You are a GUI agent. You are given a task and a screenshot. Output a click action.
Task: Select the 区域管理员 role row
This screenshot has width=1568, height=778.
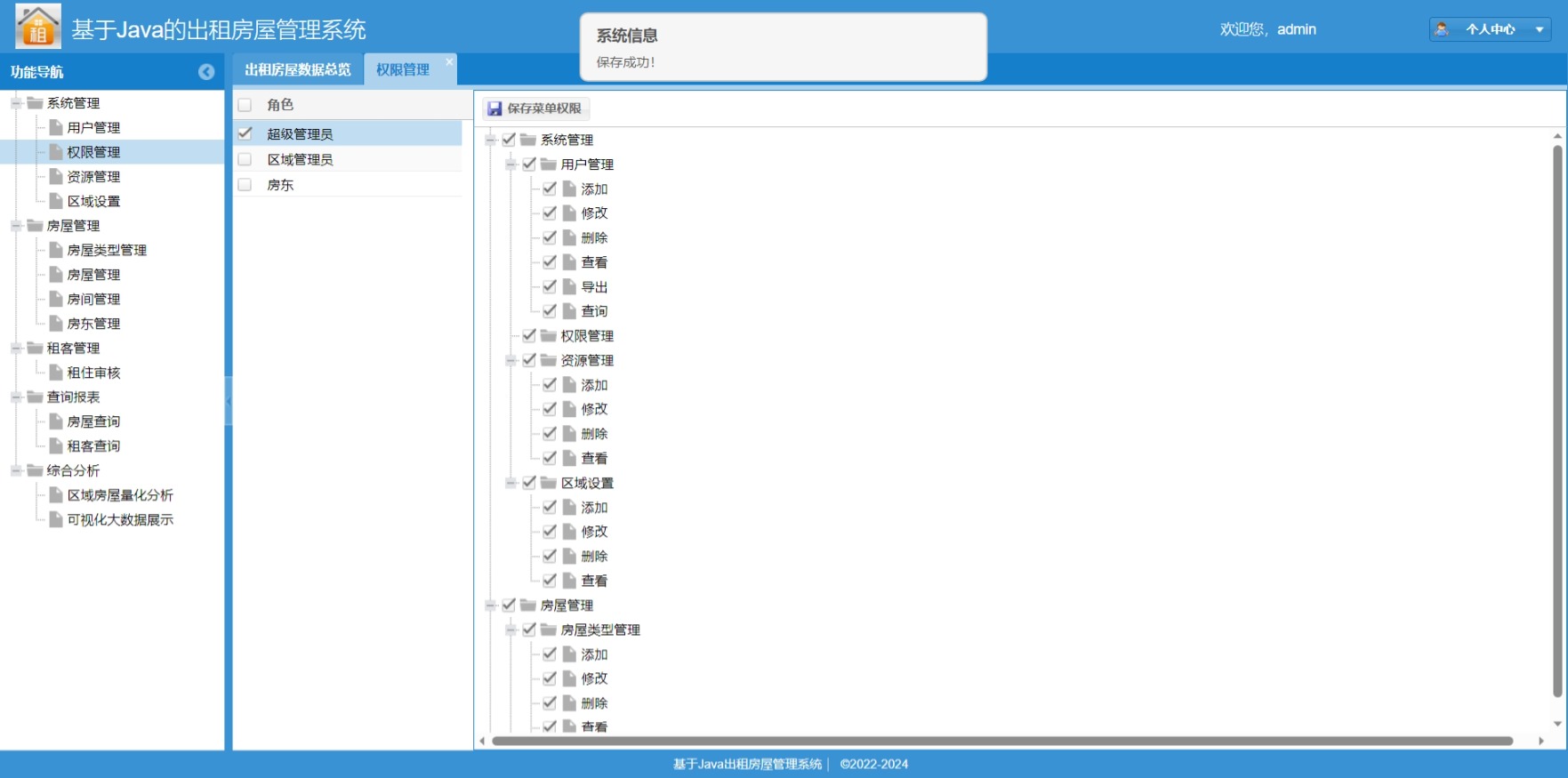348,159
